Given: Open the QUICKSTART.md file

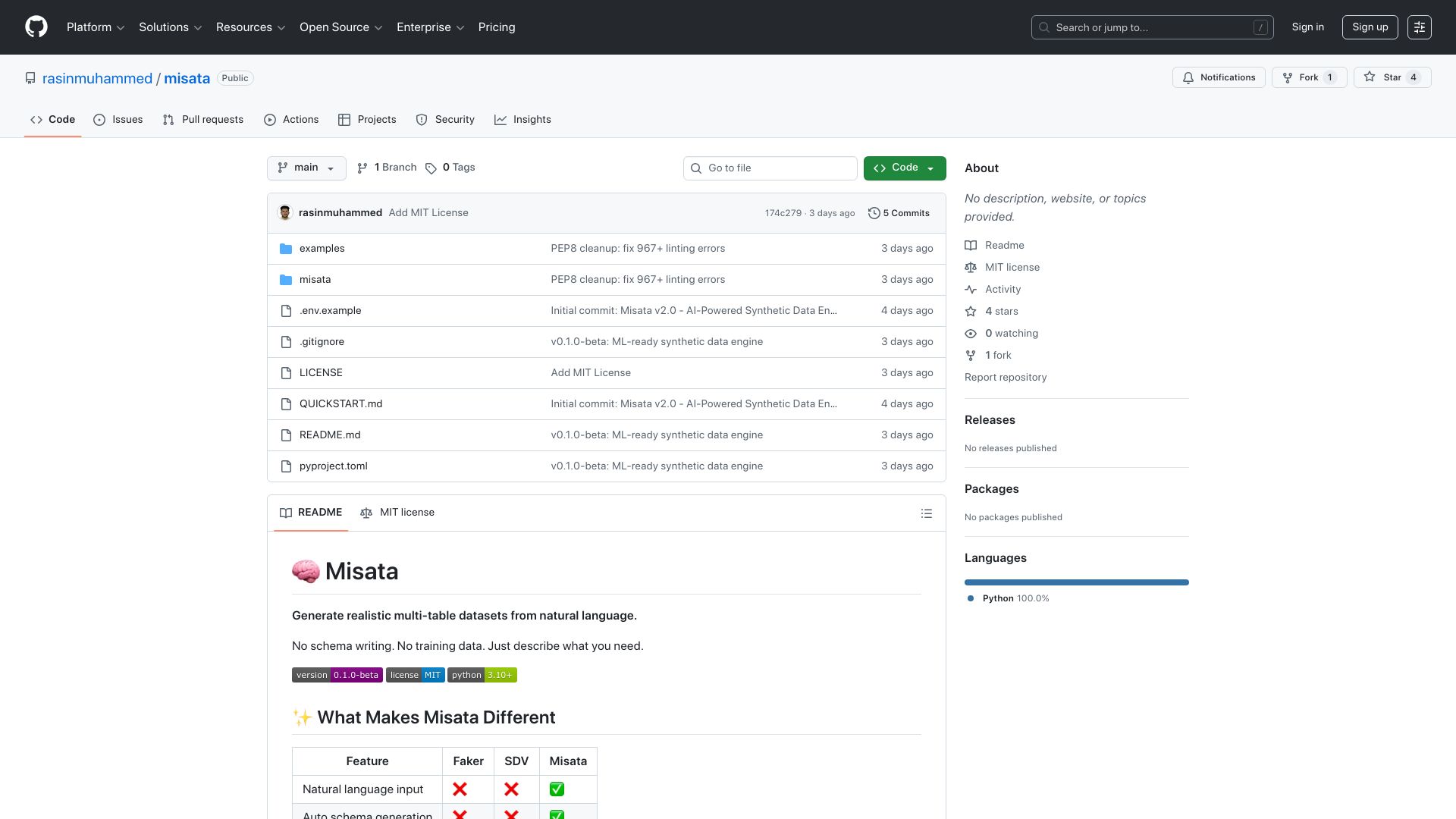Looking at the screenshot, I should point(340,404).
